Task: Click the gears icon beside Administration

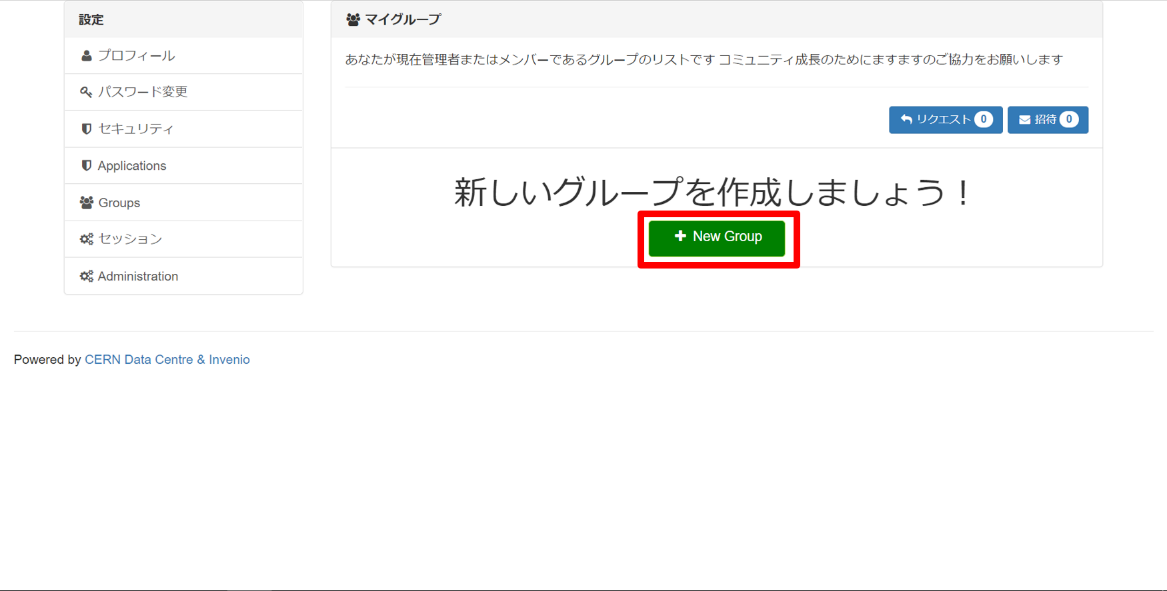Action: coord(87,277)
